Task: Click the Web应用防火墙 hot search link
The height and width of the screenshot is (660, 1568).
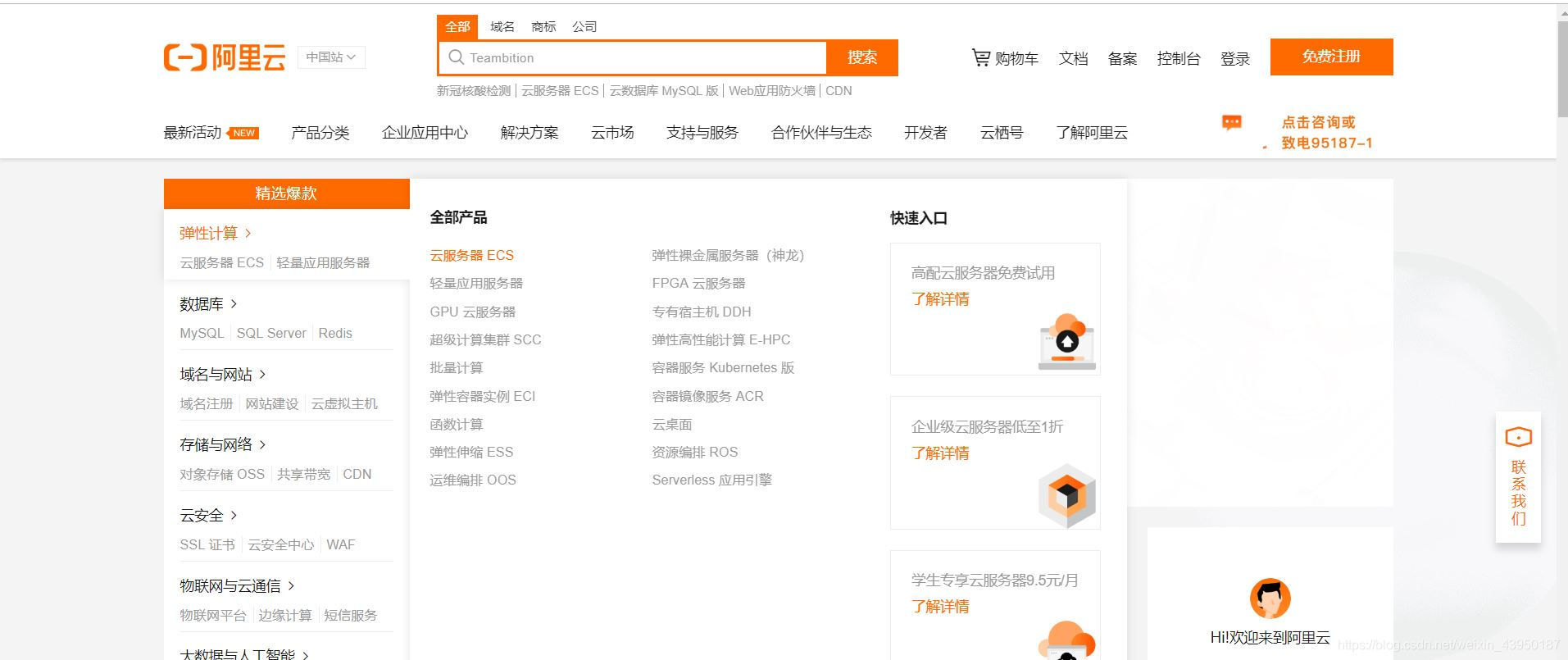Action: (772, 91)
